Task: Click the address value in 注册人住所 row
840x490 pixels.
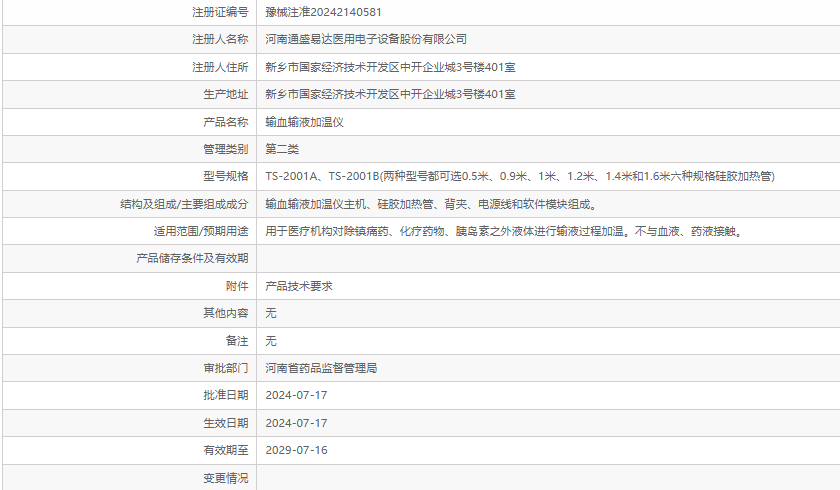Action: point(390,67)
